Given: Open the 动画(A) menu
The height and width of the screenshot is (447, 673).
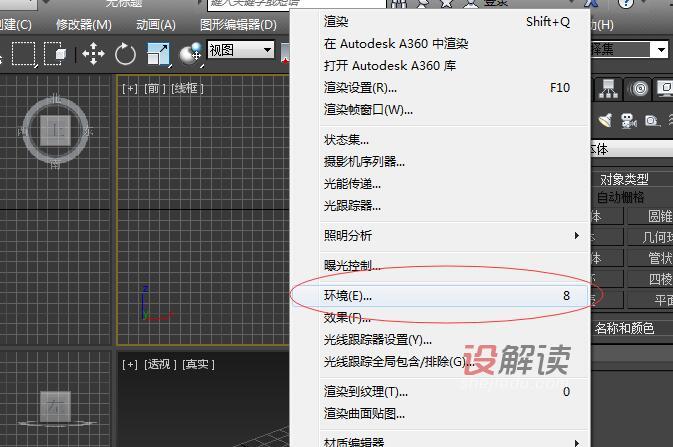Looking at the screenshot, I should click(x=156, y=25).
